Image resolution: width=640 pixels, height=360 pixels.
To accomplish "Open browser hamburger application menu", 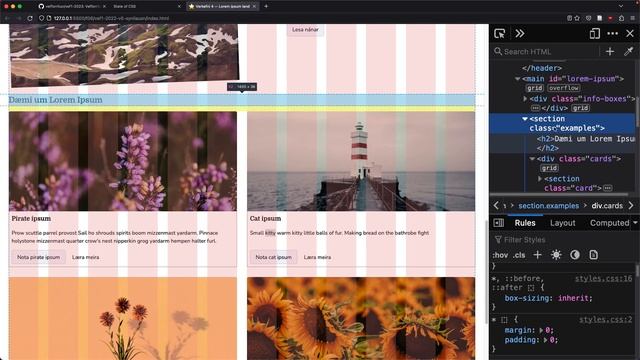I will pyautogui.click(x=632, y=18).
